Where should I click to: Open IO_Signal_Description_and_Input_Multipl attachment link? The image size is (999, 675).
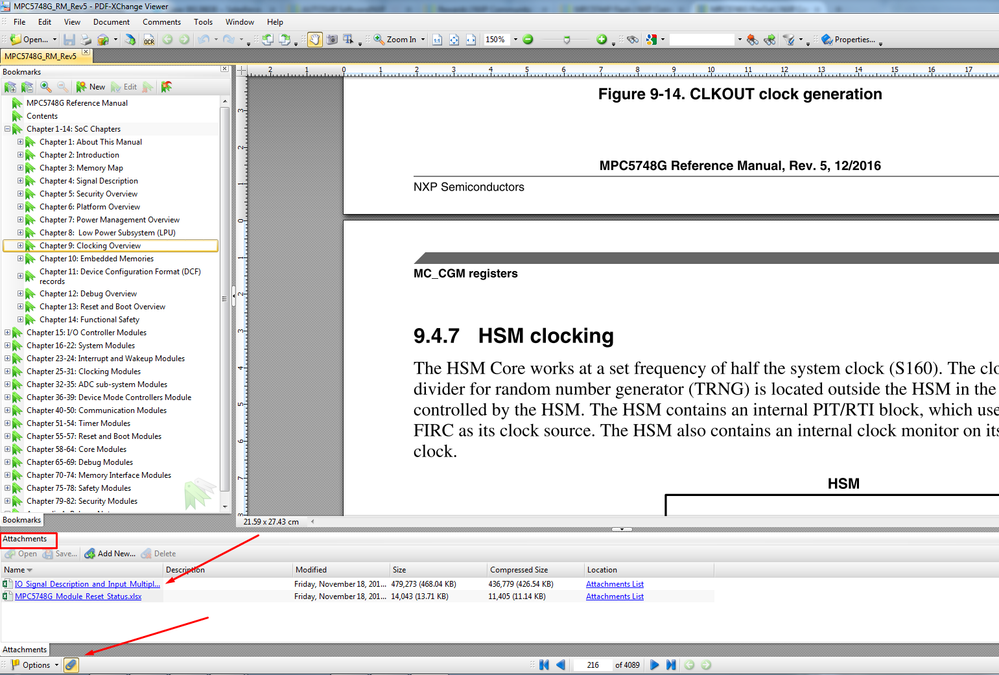point(87,584)
